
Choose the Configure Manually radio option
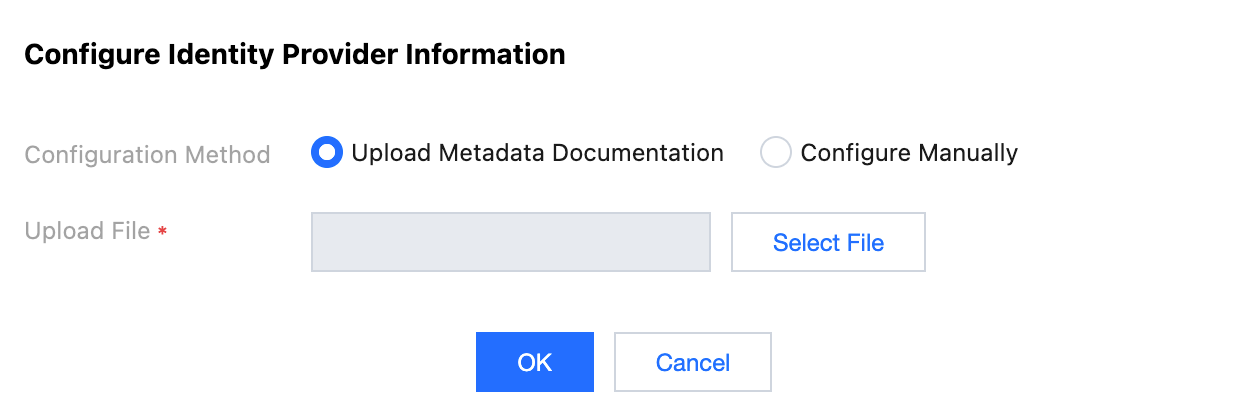click(x=776, y=153)
